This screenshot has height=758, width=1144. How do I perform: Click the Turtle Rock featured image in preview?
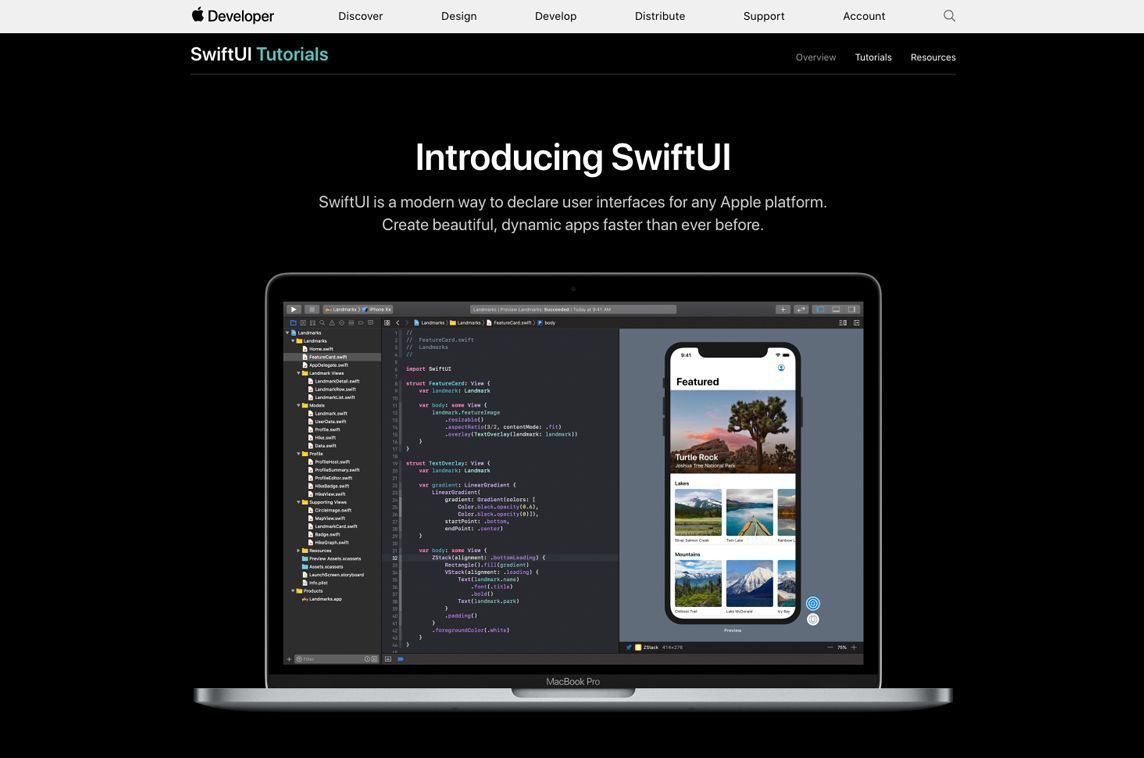733,431
